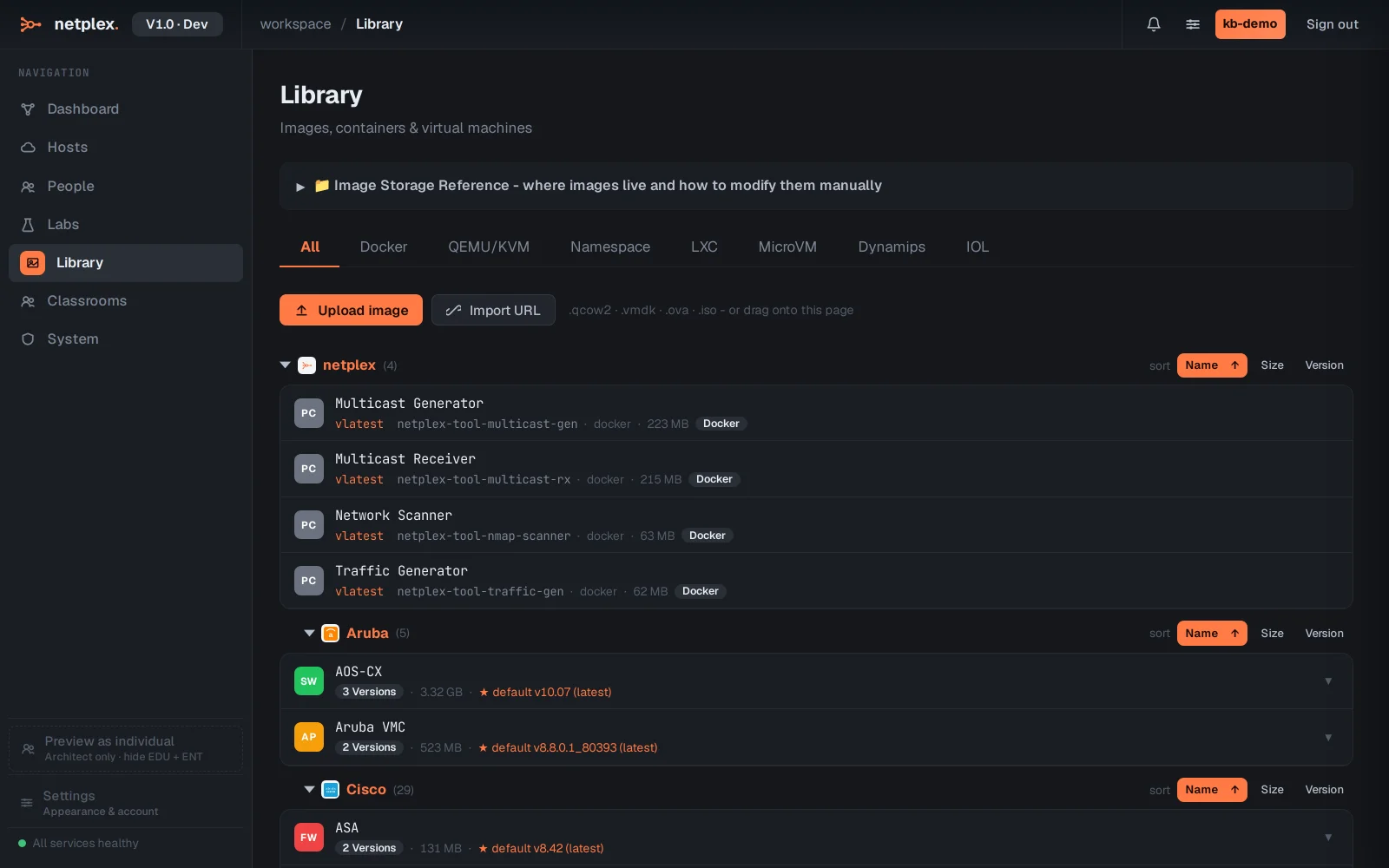Switch to the IOL tab
This screenshot has height=868, width=1389.
(978, 247)
